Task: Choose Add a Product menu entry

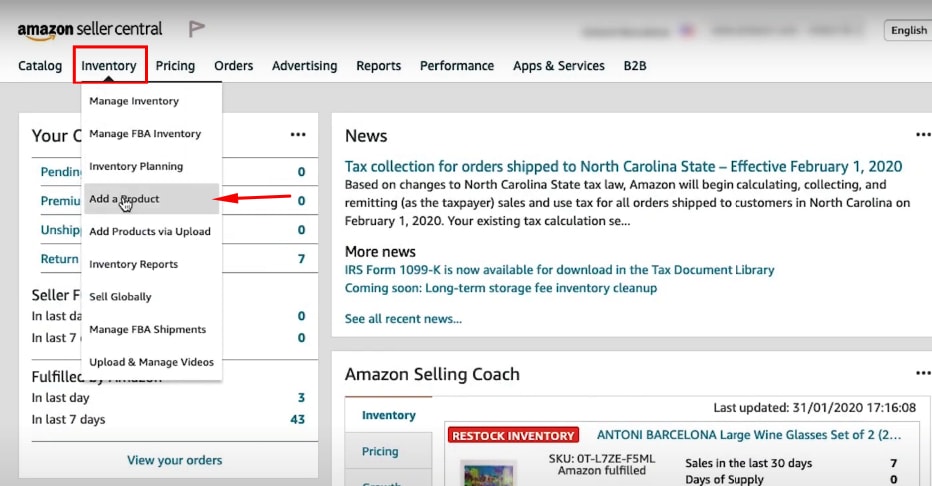Action: click(x=152, y=198)
